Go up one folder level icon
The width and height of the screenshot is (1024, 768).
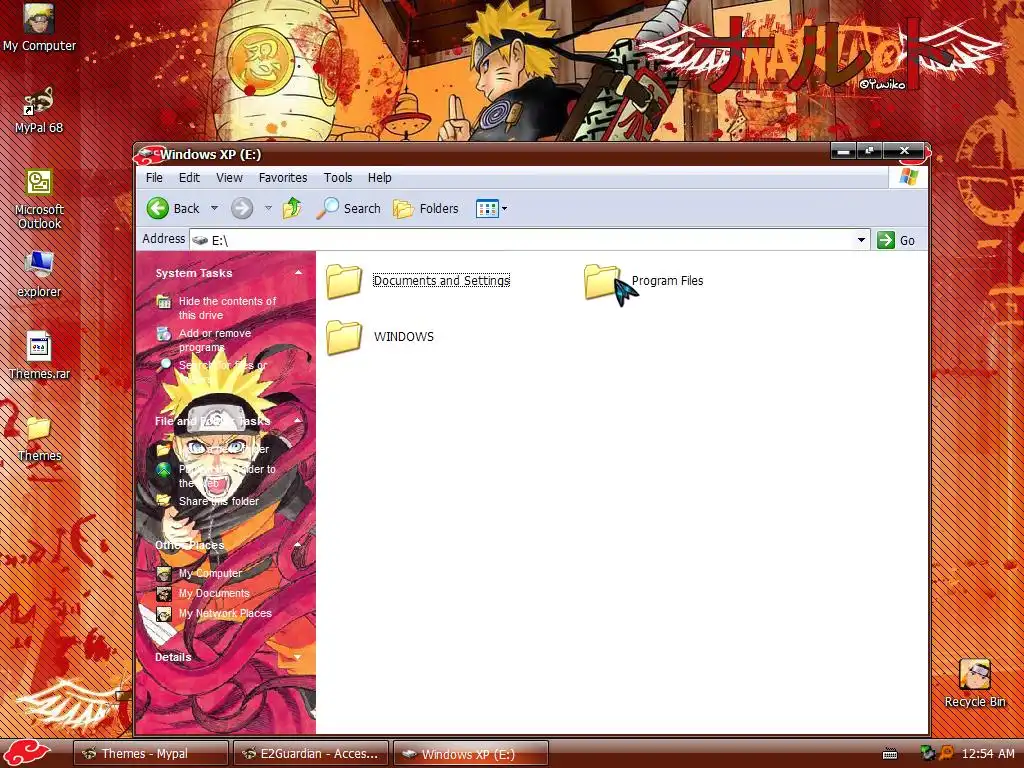pyautogui.click(x=292, y=208)
